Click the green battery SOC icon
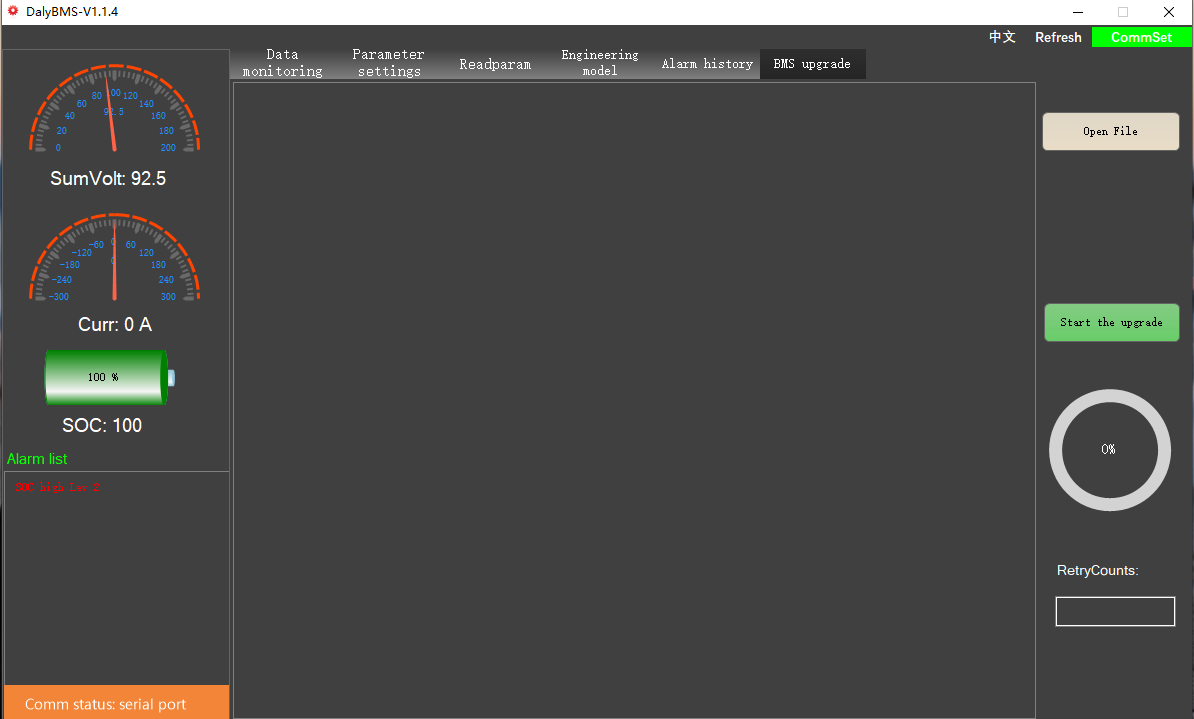 [x=110, y=377]
